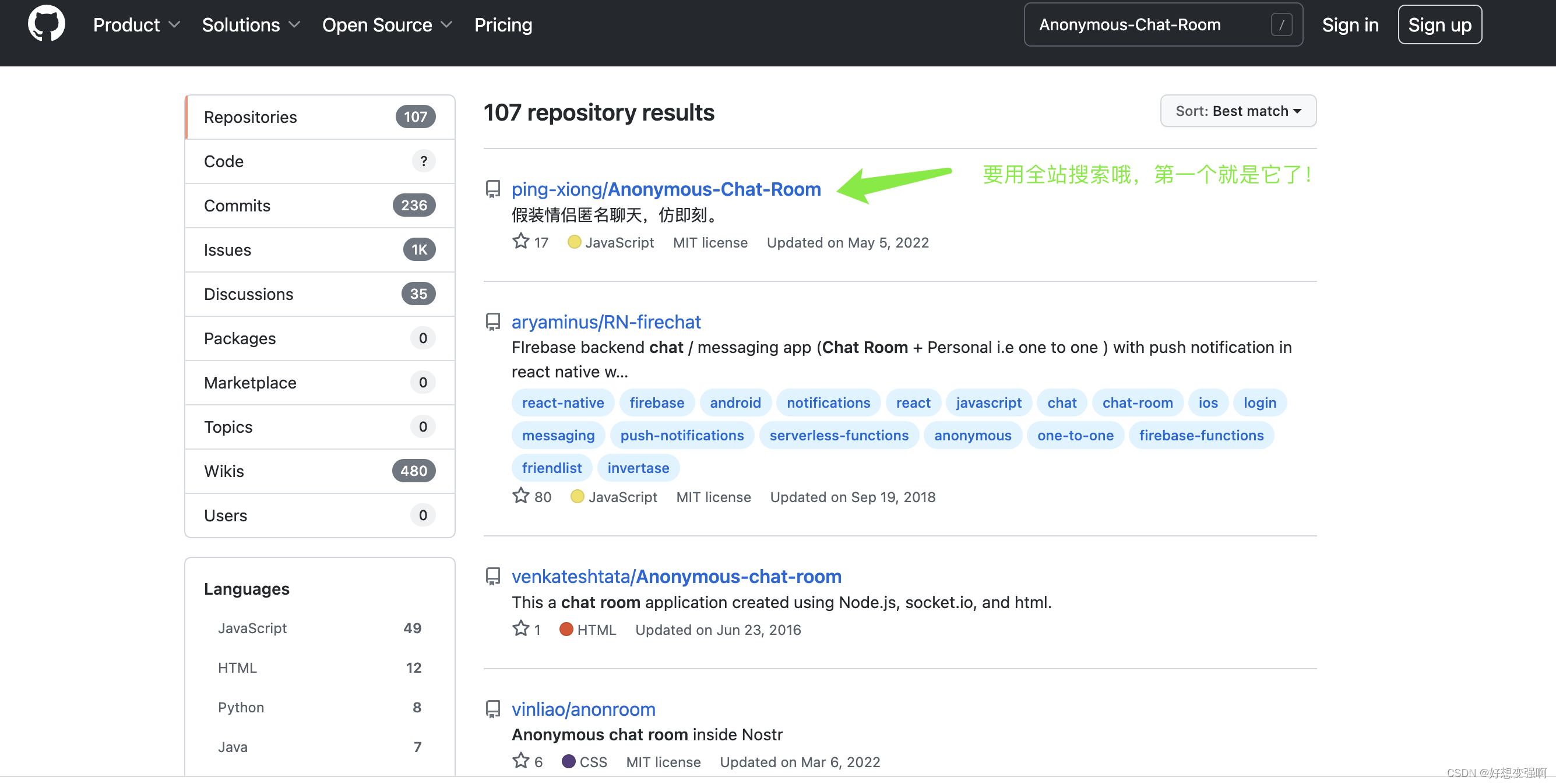This screenshot has height=784, width=1556.
Task: Filter results by Python language
Action: 319,707
